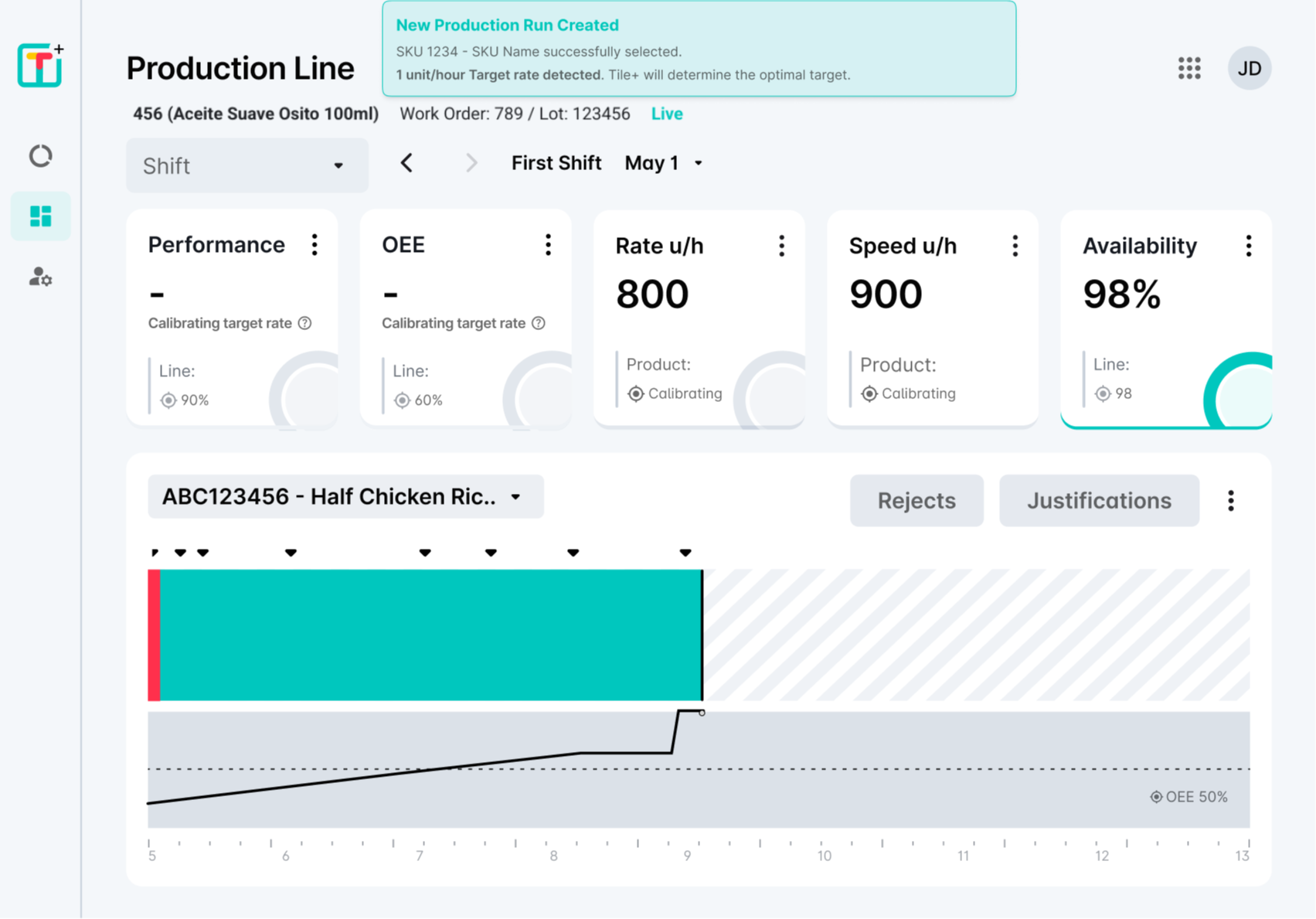Open Availability card options menu

[x=1248, y=246]
